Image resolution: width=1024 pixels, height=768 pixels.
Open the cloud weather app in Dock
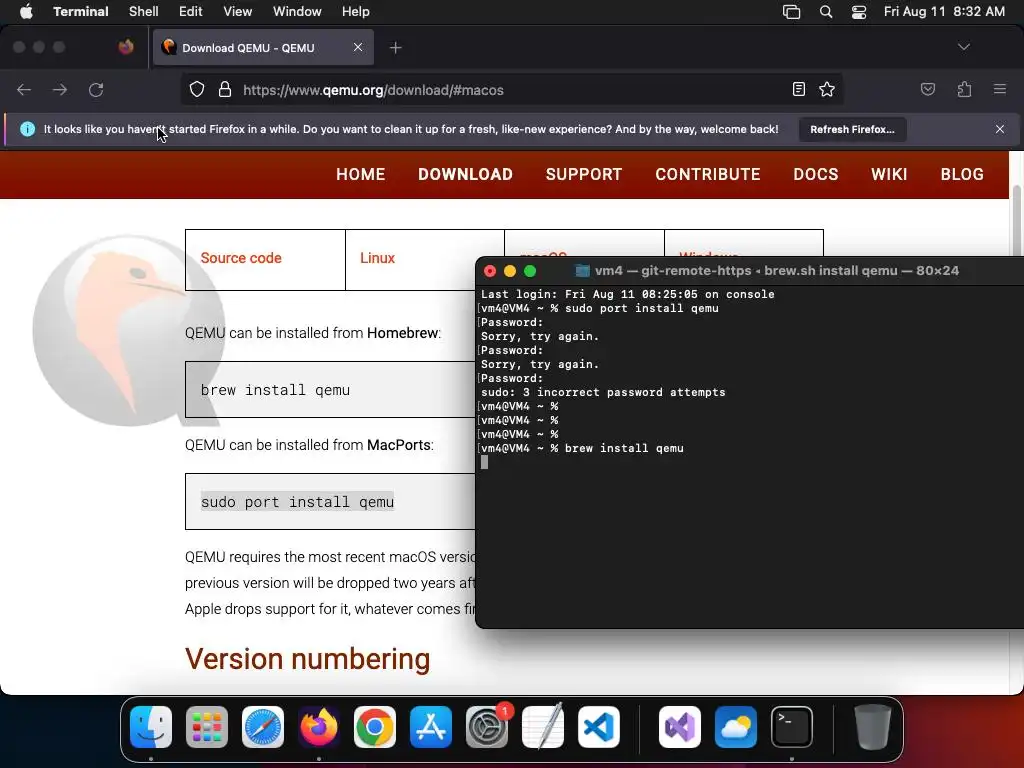coord(736,727)
